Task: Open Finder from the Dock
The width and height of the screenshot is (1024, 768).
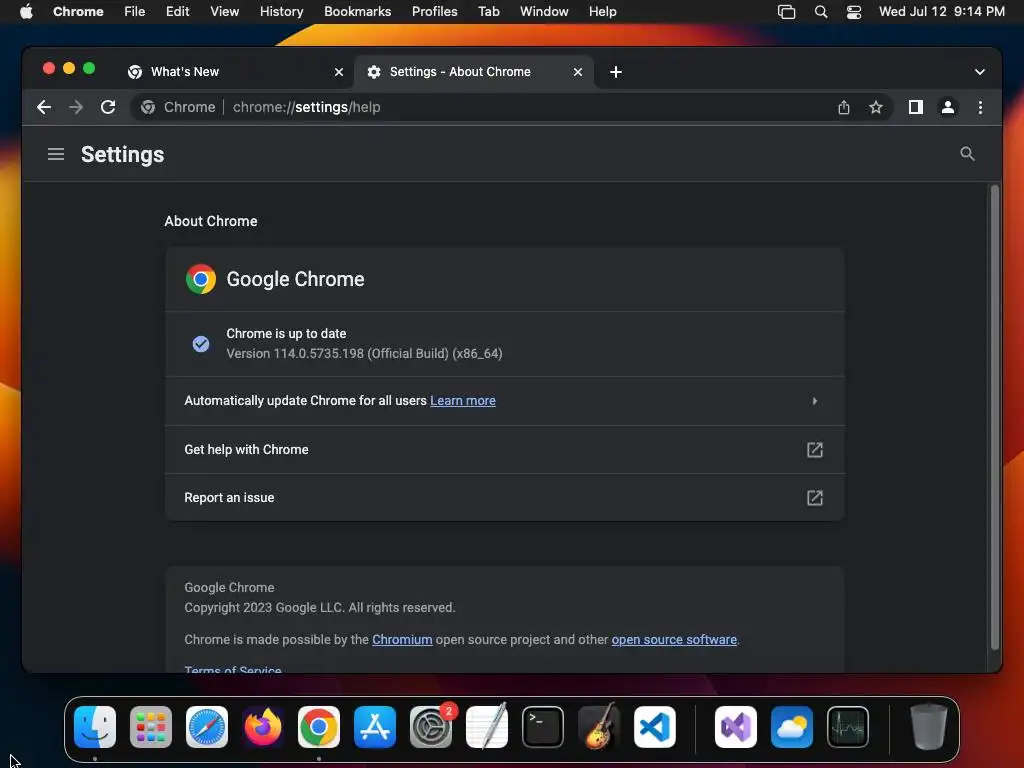Action: [x=95, y=727]
